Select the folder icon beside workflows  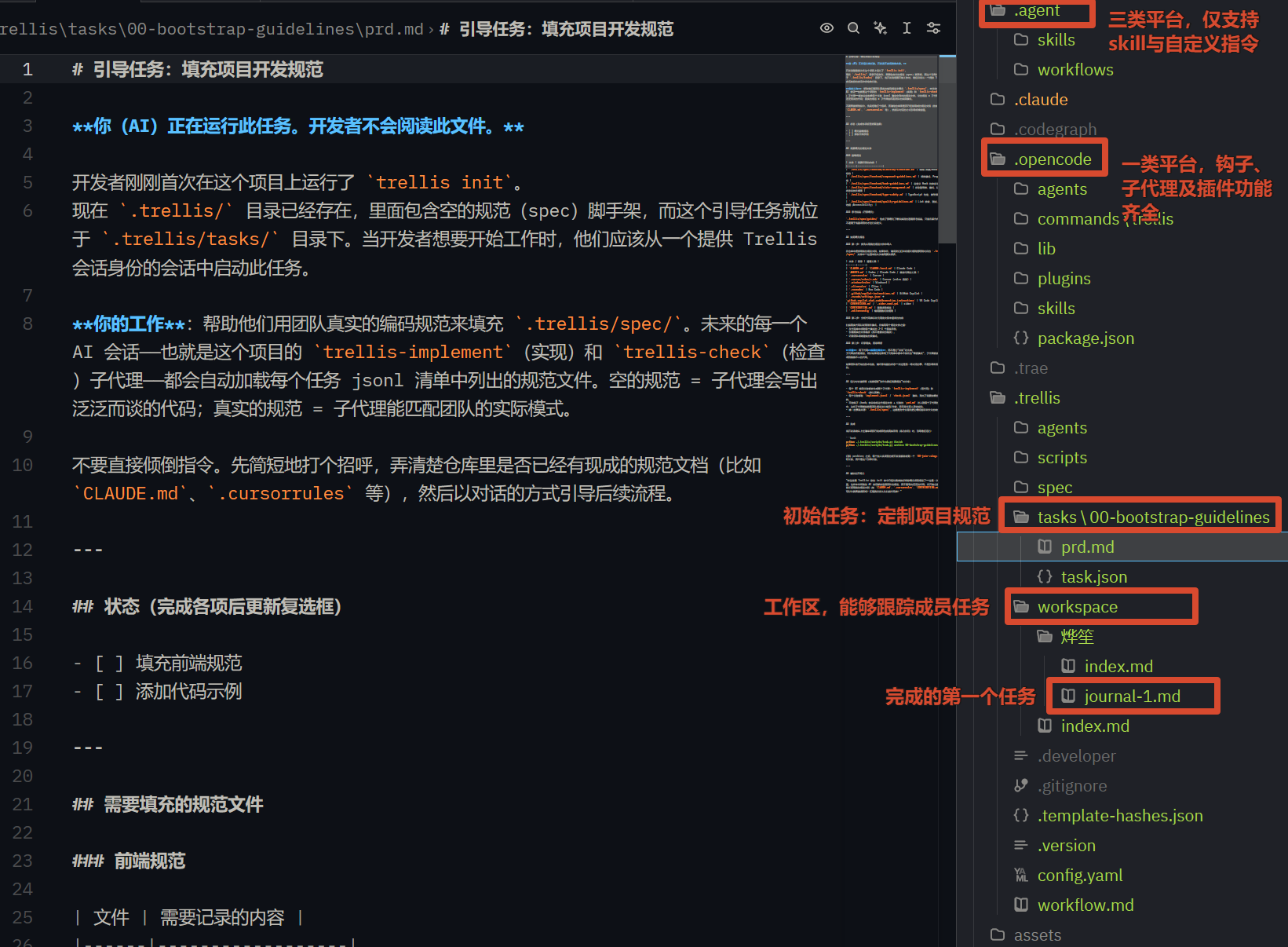point(1021,69)
